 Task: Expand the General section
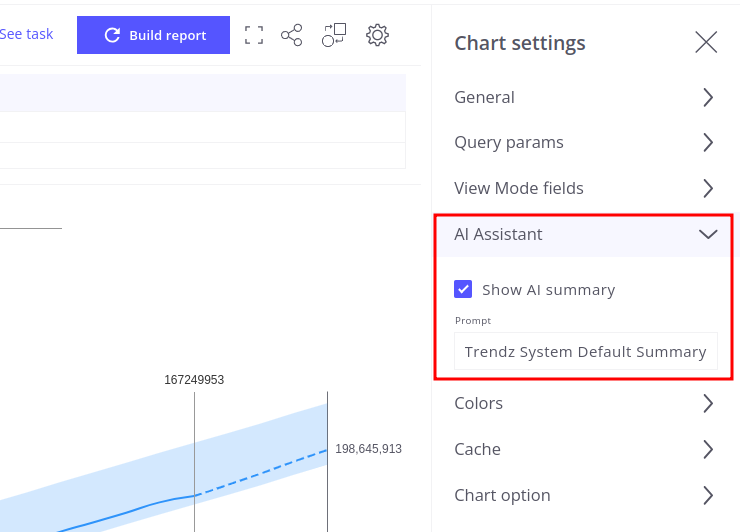coord(585,97)
